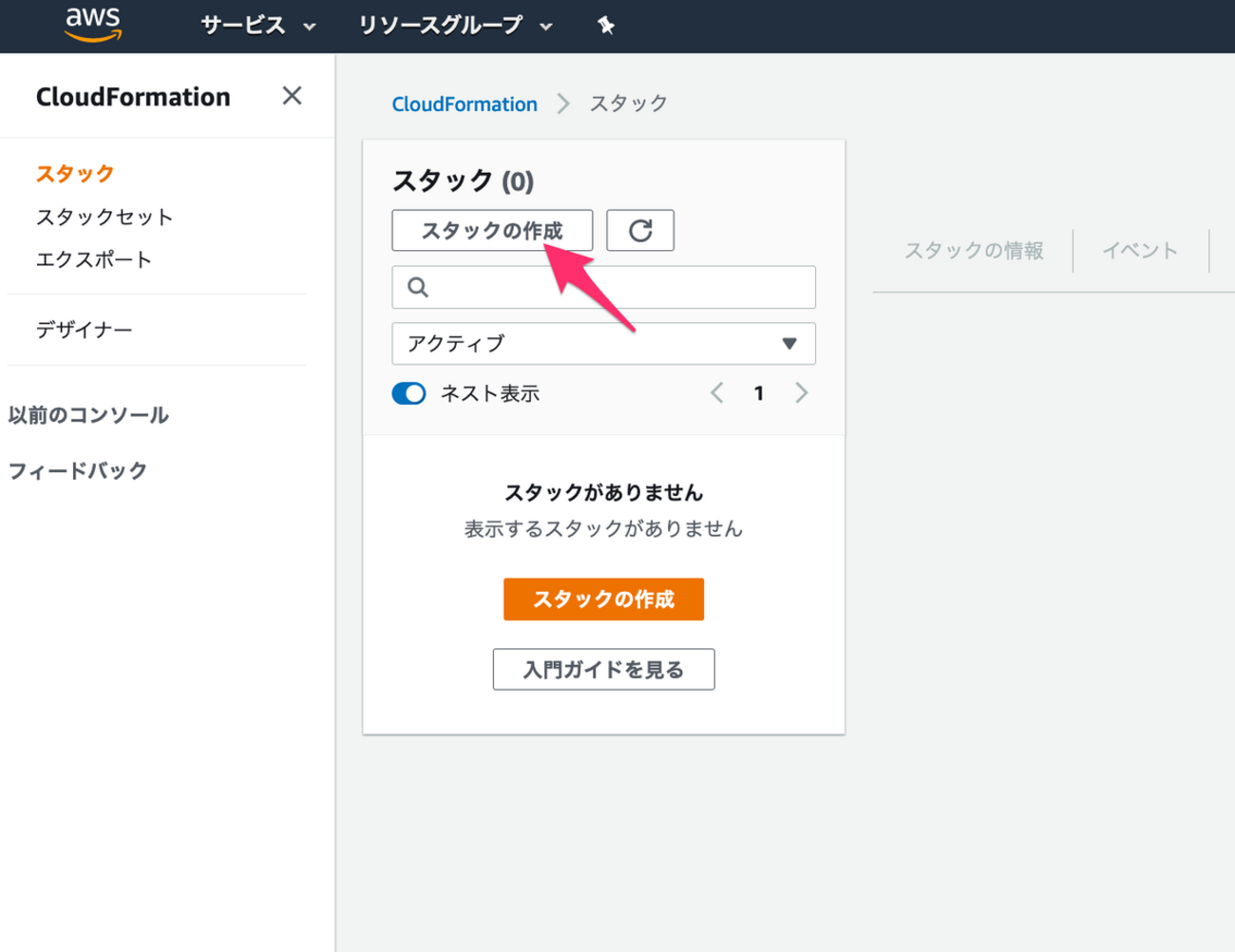The height and width of the screenshot is (952, 1235).
Task: Close the CloudFormation sidebar panel
Action: pyautogui.click(x=292, y=95)
